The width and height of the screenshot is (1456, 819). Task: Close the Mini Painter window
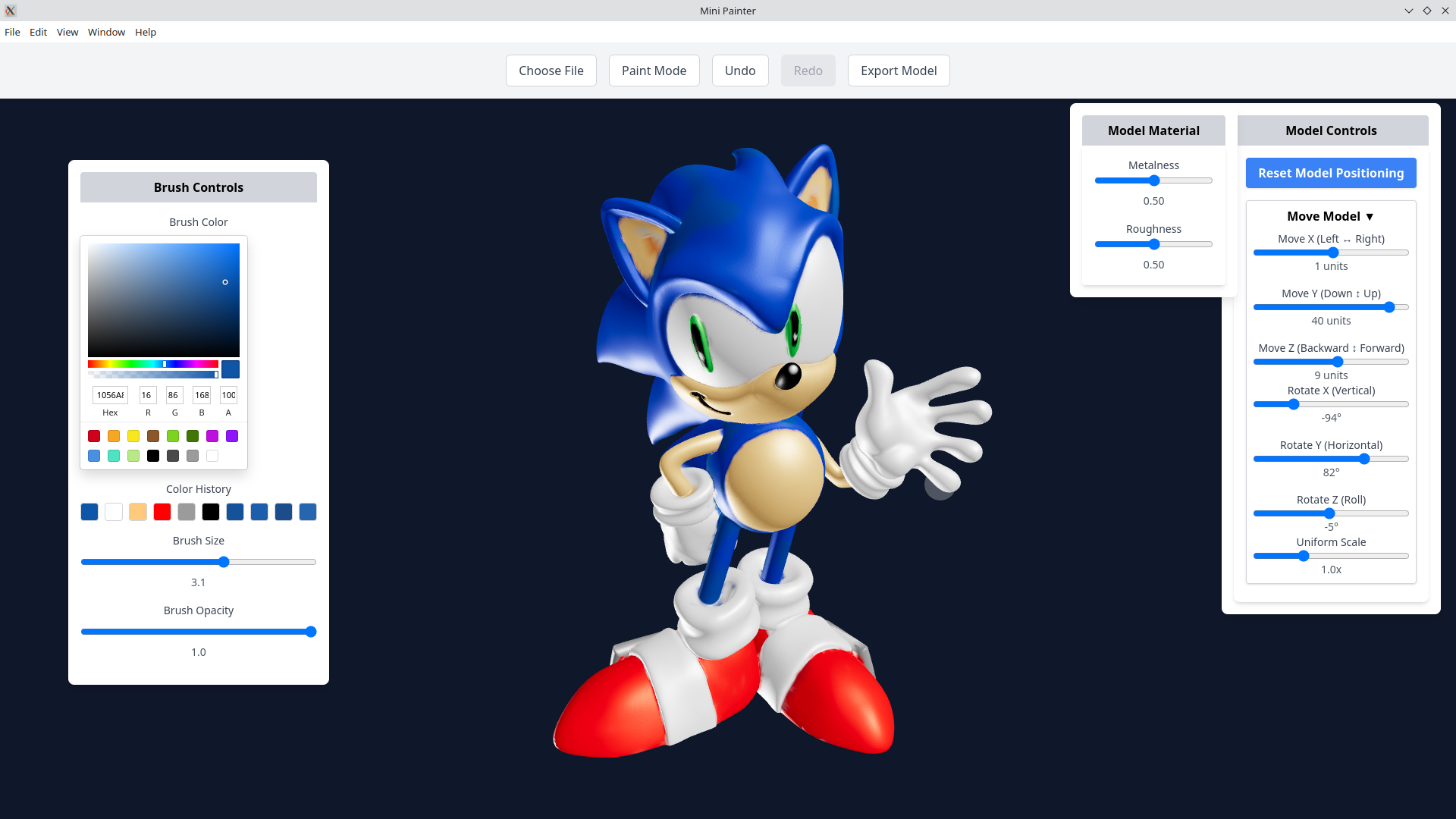(x=1445, y=11)
